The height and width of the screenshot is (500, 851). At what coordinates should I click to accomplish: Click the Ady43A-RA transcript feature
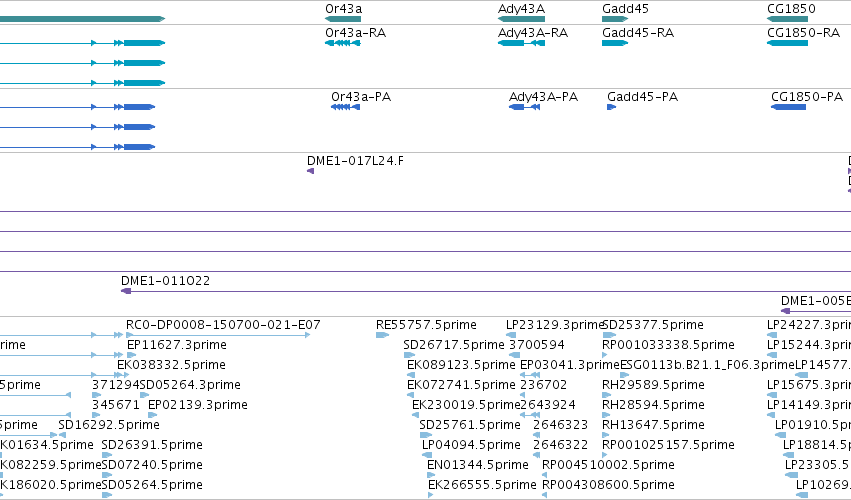521,43
